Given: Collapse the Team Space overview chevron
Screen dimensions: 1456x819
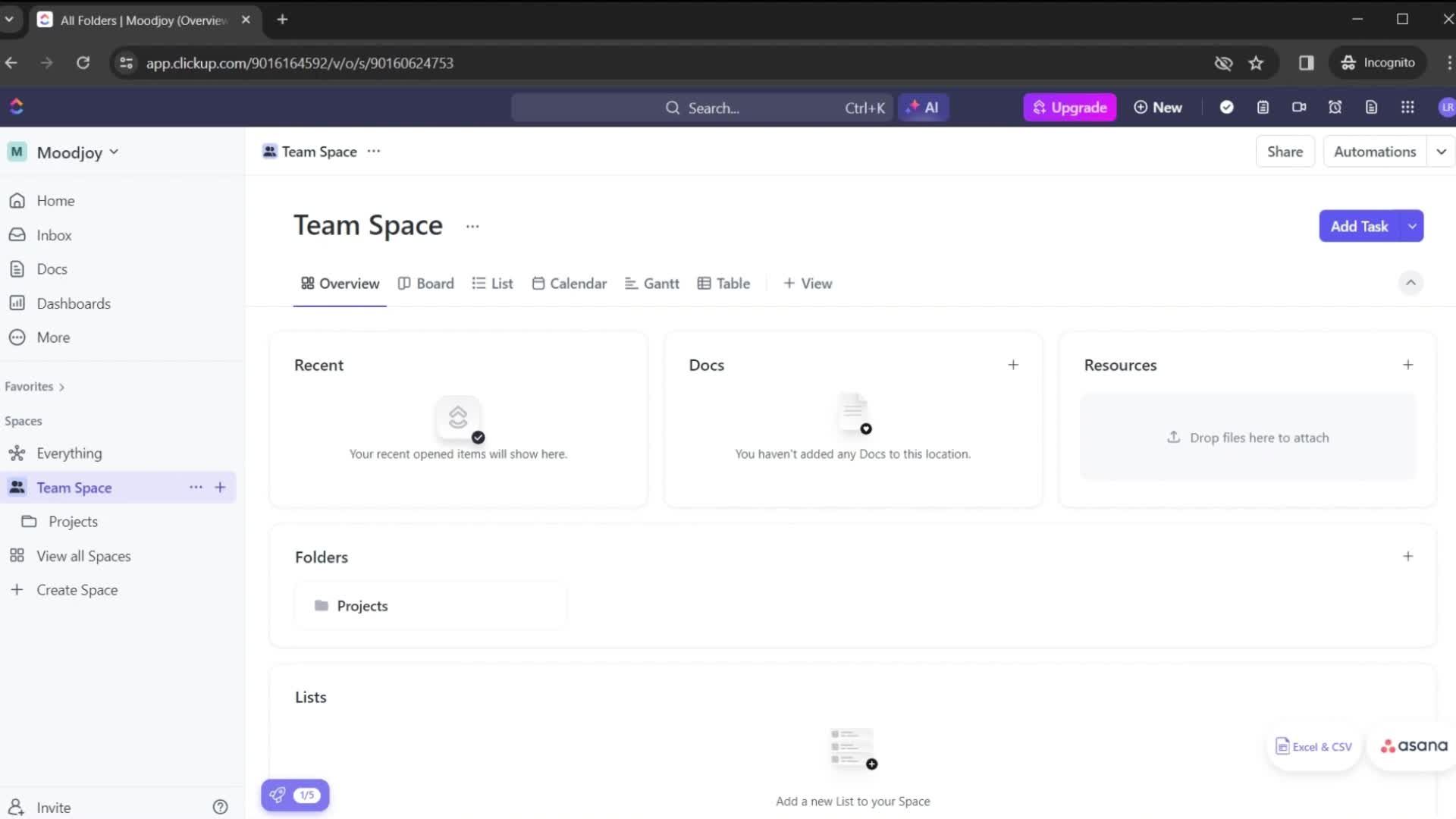Looking at the screenshot, I should [x=1410, y=283].
